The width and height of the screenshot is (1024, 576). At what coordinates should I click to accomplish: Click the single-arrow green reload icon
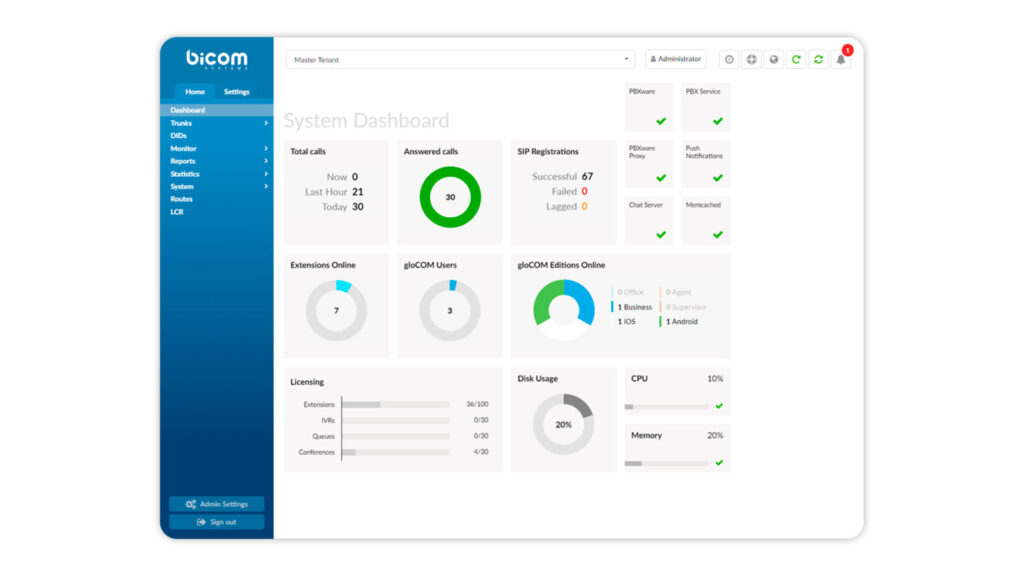click(796, 60)
